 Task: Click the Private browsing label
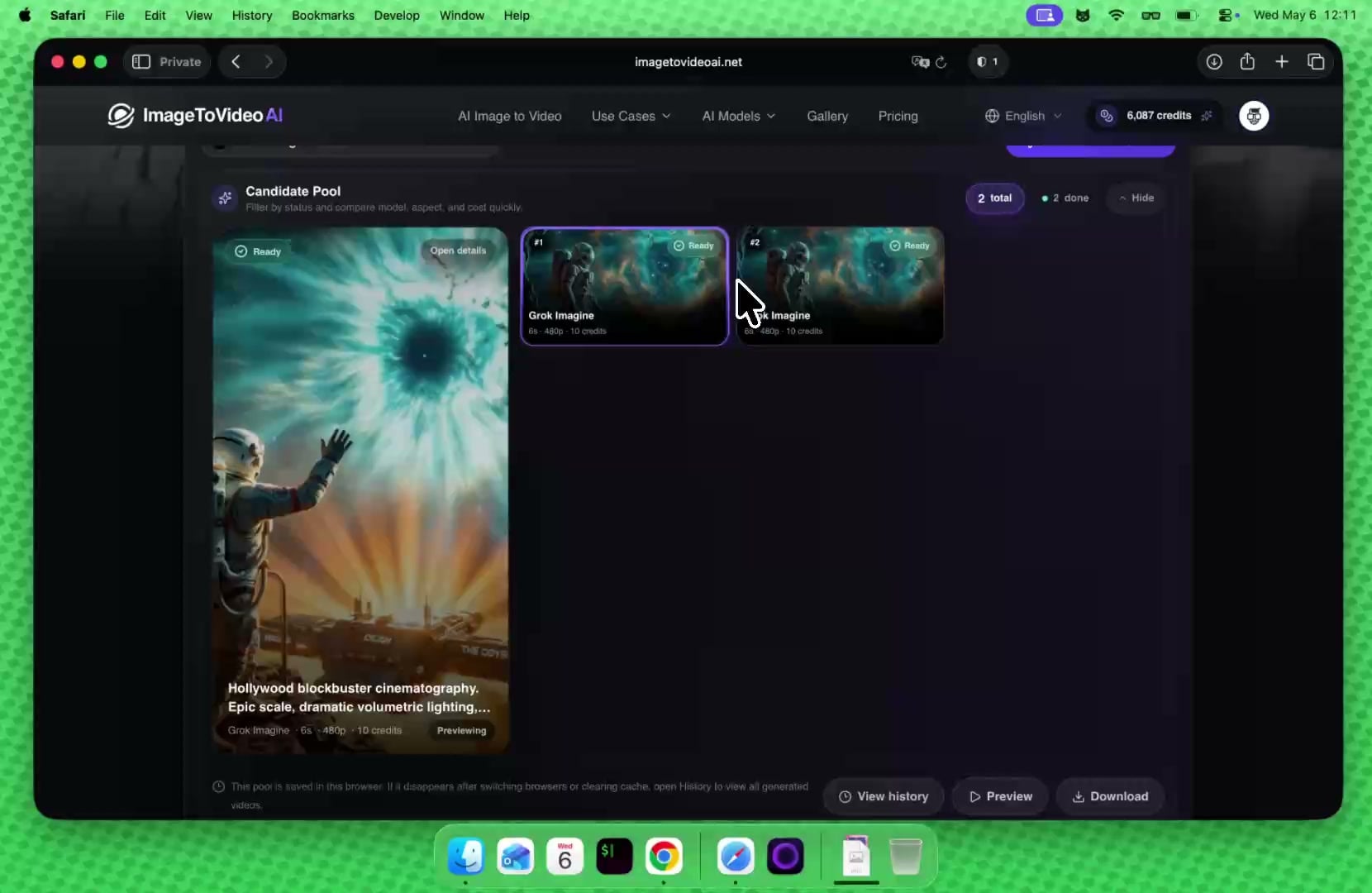[180, 62]
